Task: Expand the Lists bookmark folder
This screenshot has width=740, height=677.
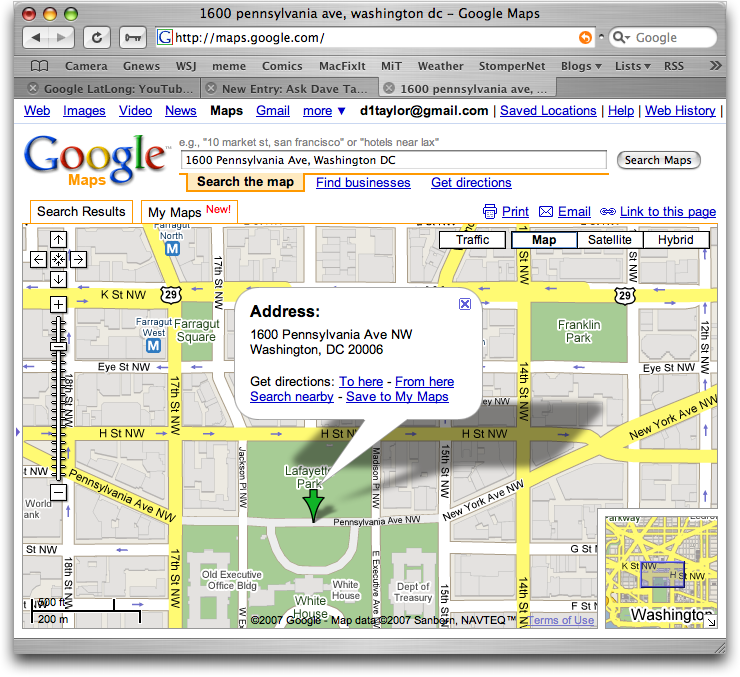Action: coord(632,66)
